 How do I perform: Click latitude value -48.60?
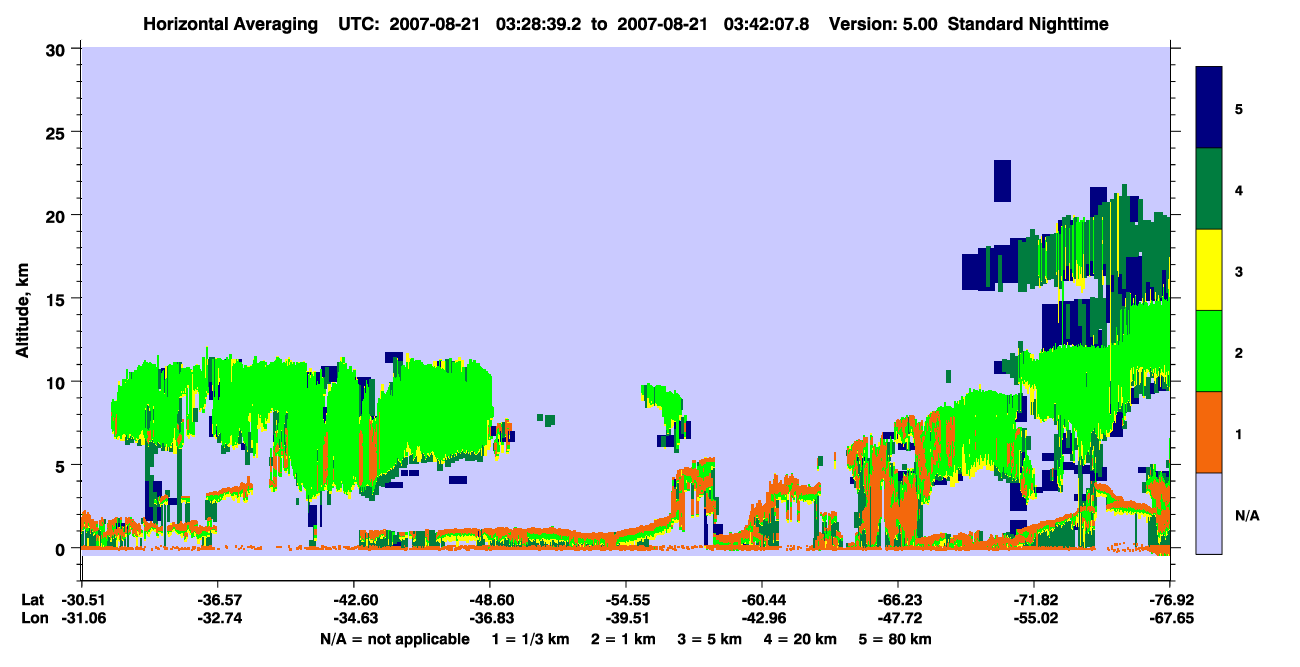[x=490, y=600]
